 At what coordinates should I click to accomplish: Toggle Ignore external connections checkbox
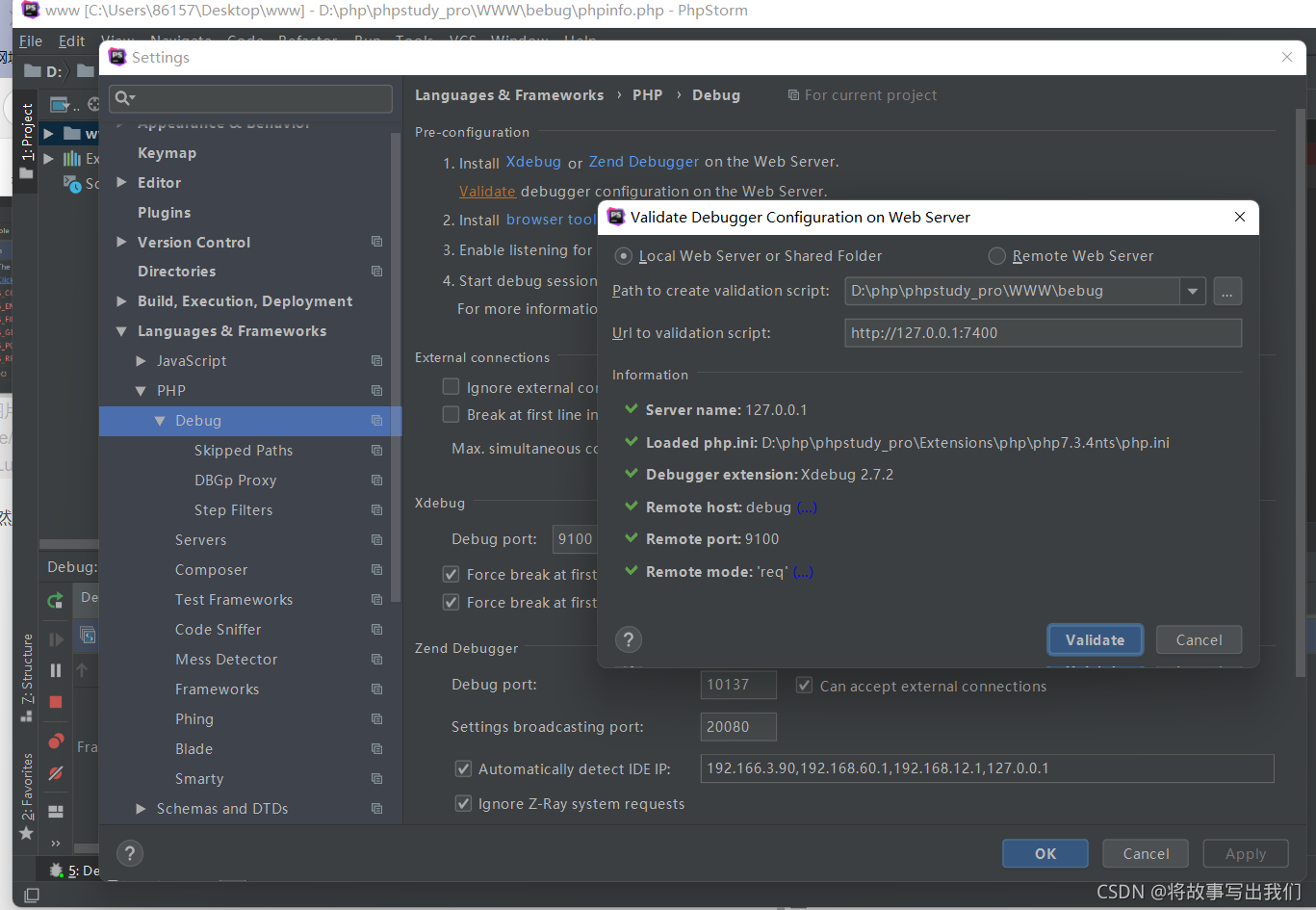coord(451,387)
